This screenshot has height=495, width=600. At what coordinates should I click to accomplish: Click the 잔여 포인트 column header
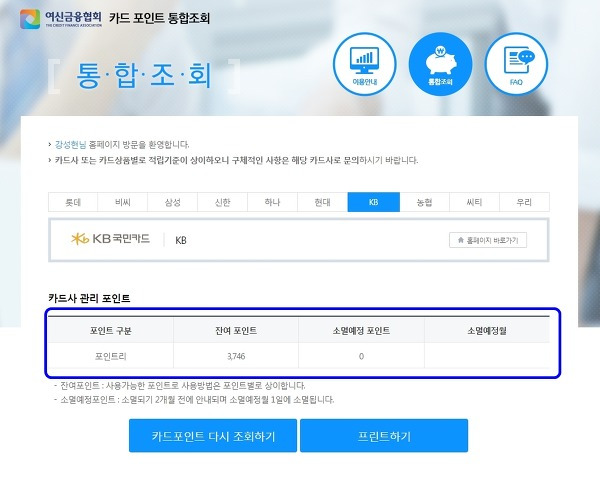tap(236, 331)
